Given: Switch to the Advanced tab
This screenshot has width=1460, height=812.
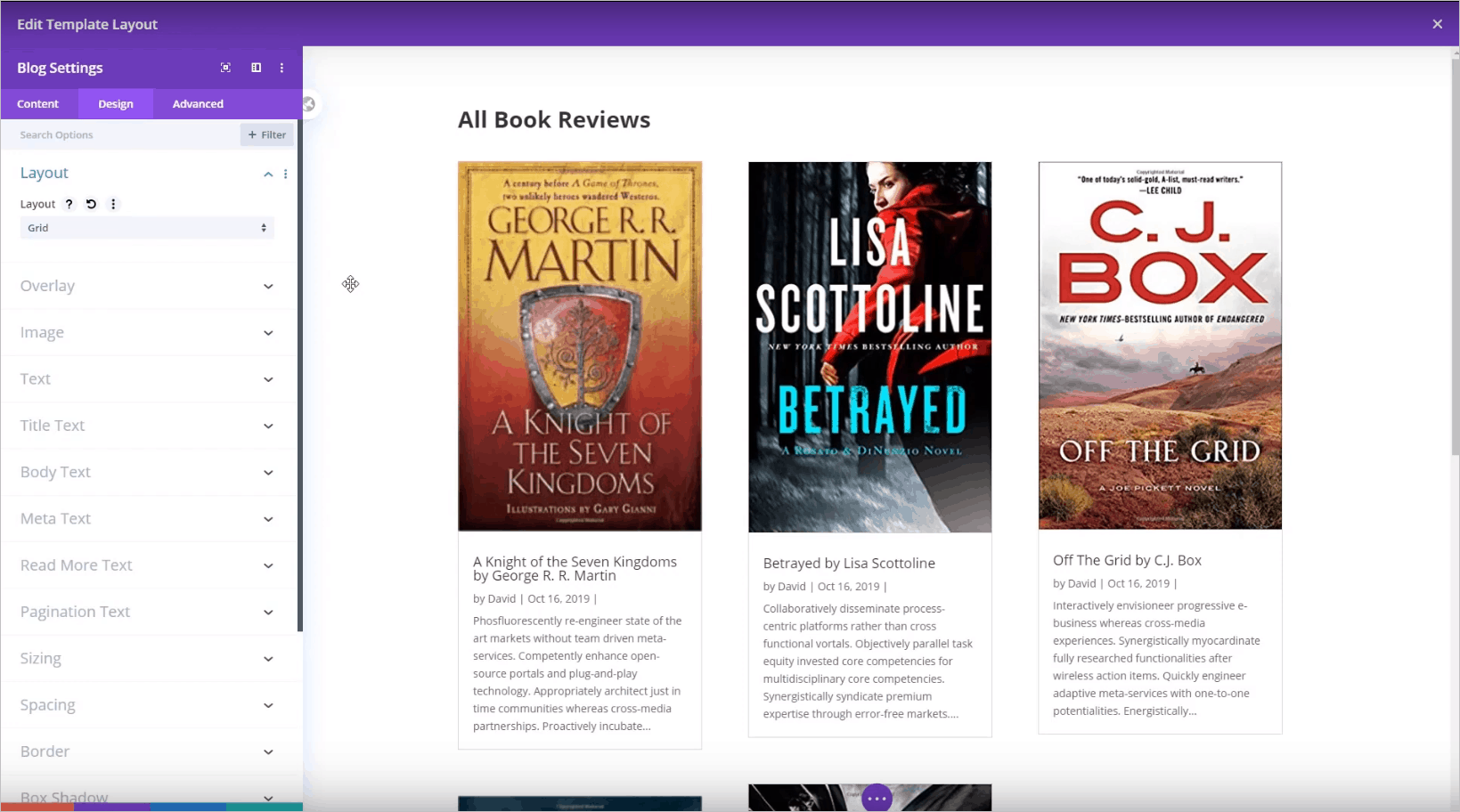Looking at the screenshot, I should click(x=198, y=104).
